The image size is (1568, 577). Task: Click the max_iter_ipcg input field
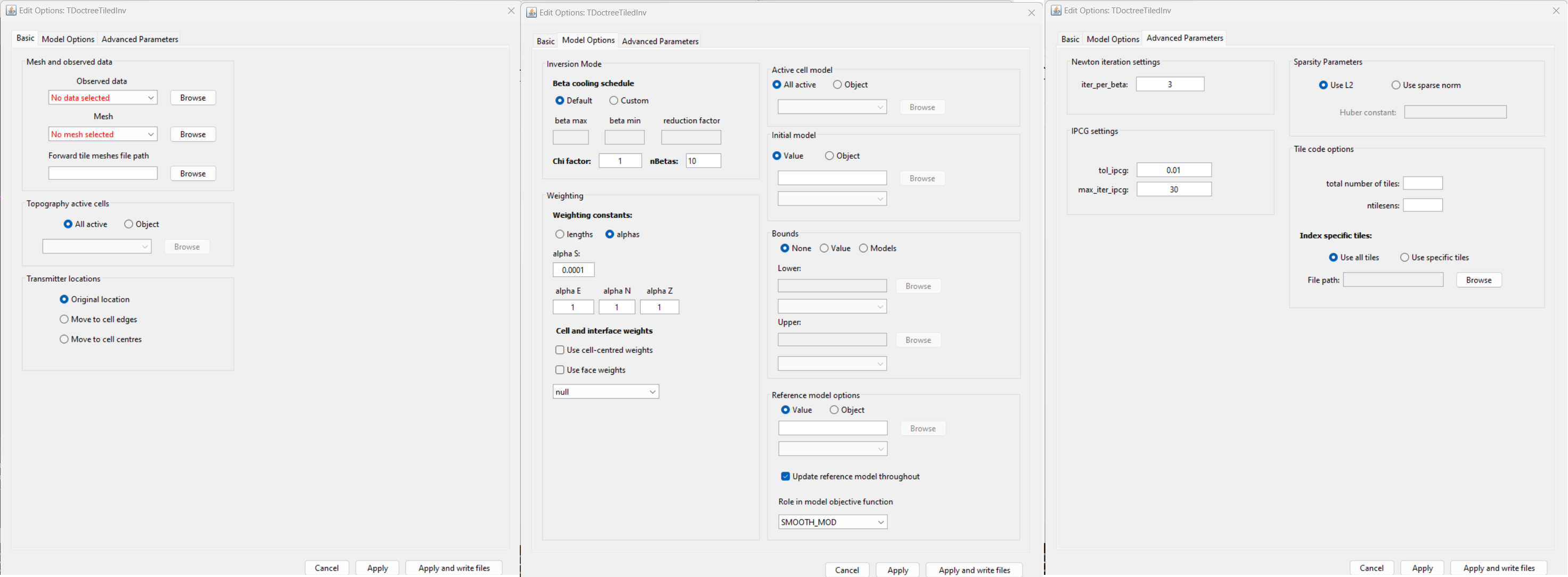pos(1174,189)
